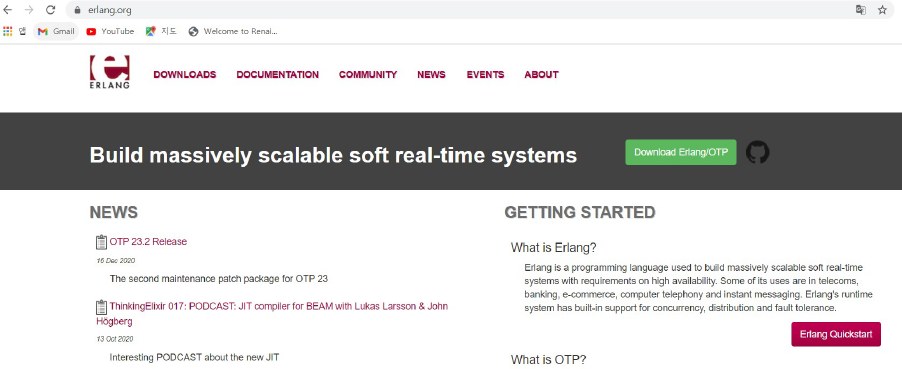Click the Erlang Quickstart button
Image resolution: width=902 pixels, height=369 pixels.
tap(836, 334)
